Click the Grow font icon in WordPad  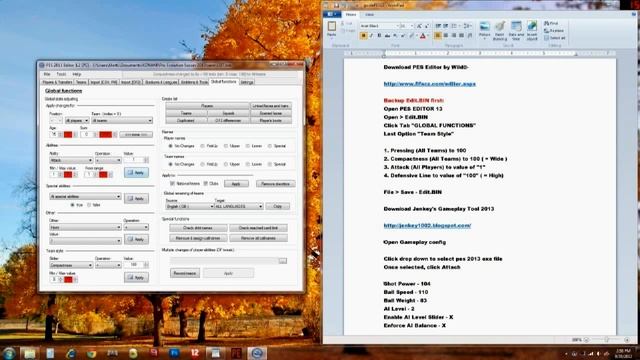click(x=419, y=26)
